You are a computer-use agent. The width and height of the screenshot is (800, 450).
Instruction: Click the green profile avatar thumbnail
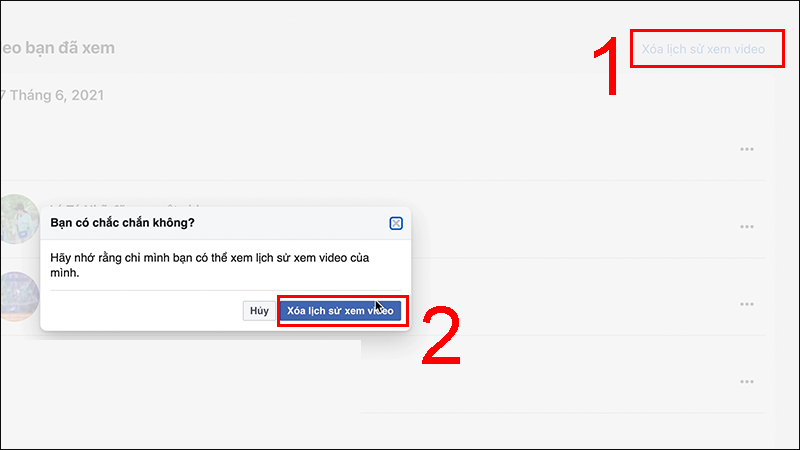pos(19,219)
